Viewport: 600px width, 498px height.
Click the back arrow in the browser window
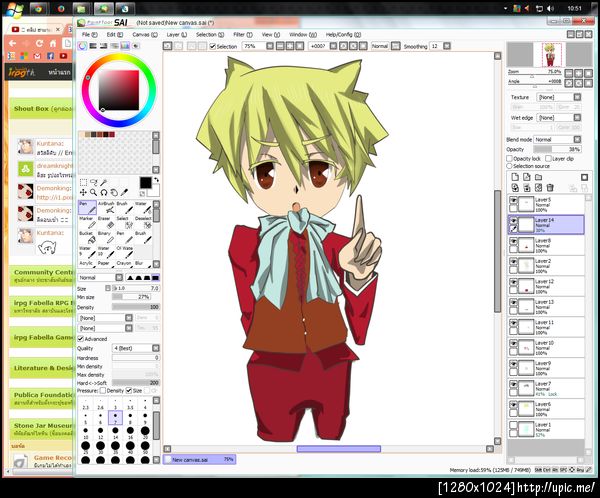click(x=12, y=43)
